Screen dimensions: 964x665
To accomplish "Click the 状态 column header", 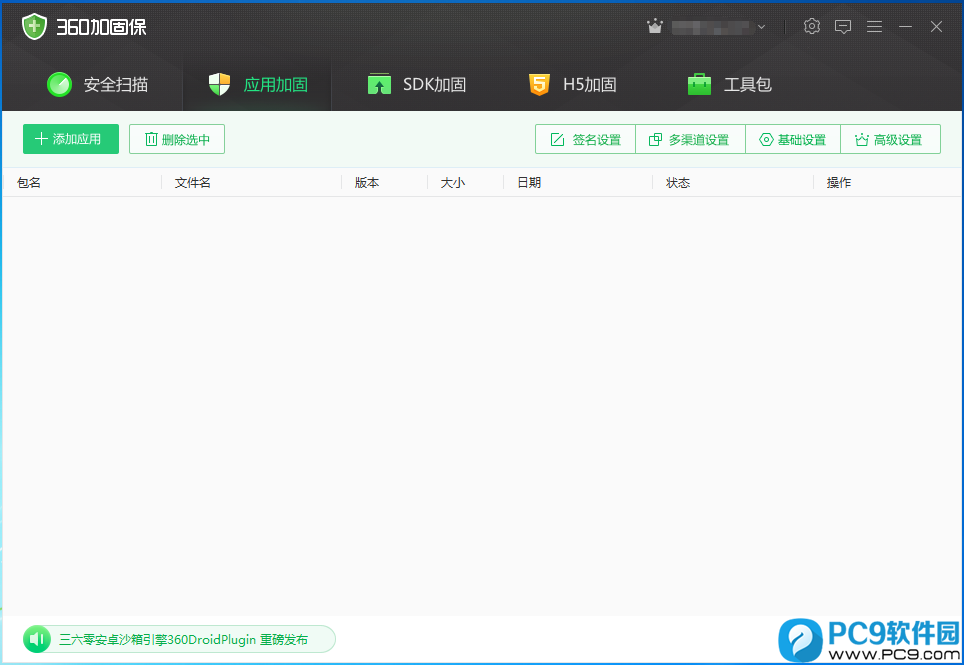I will tap(678, 183).
